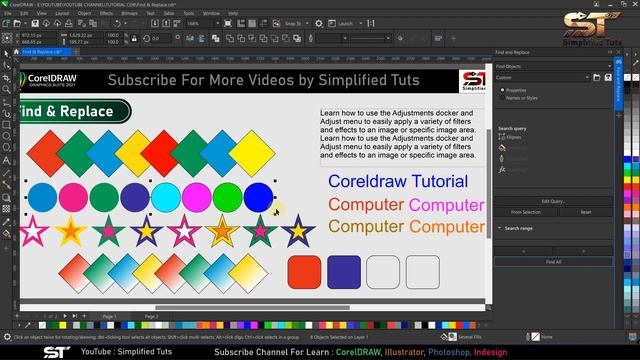Open the outline width dropdown
The image size is (640, 360).
coord(345,38)
